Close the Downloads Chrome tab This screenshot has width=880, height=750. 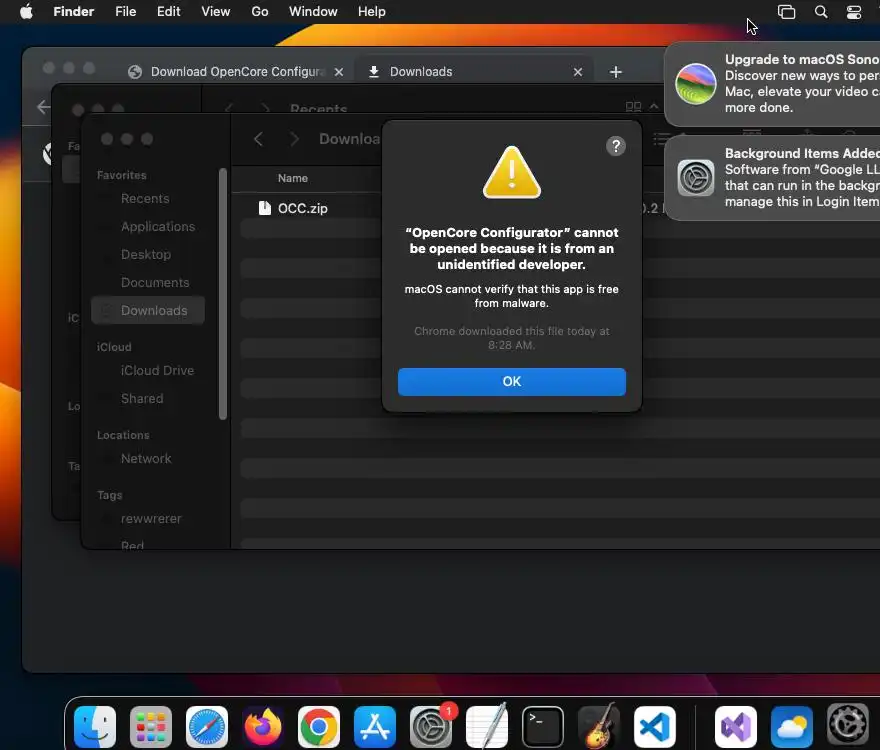(578, 72)
